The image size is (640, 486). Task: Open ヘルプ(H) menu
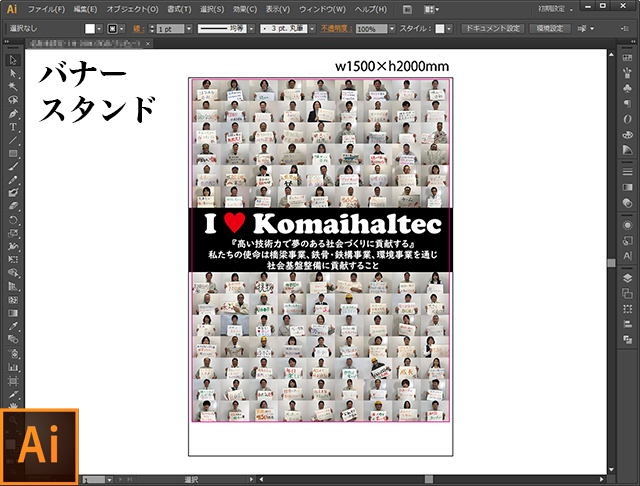(371, 9)
